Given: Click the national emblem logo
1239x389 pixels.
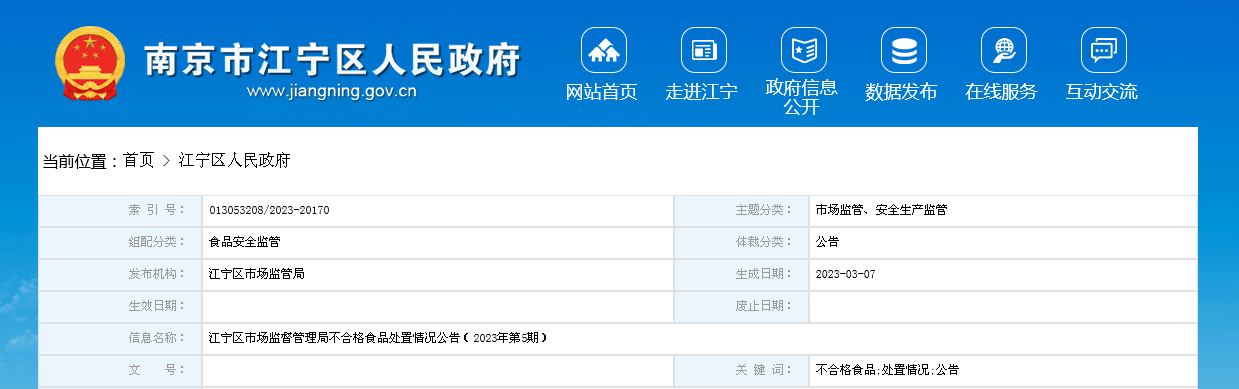Looking at the screenshot, I should click(x=90, y=63).
